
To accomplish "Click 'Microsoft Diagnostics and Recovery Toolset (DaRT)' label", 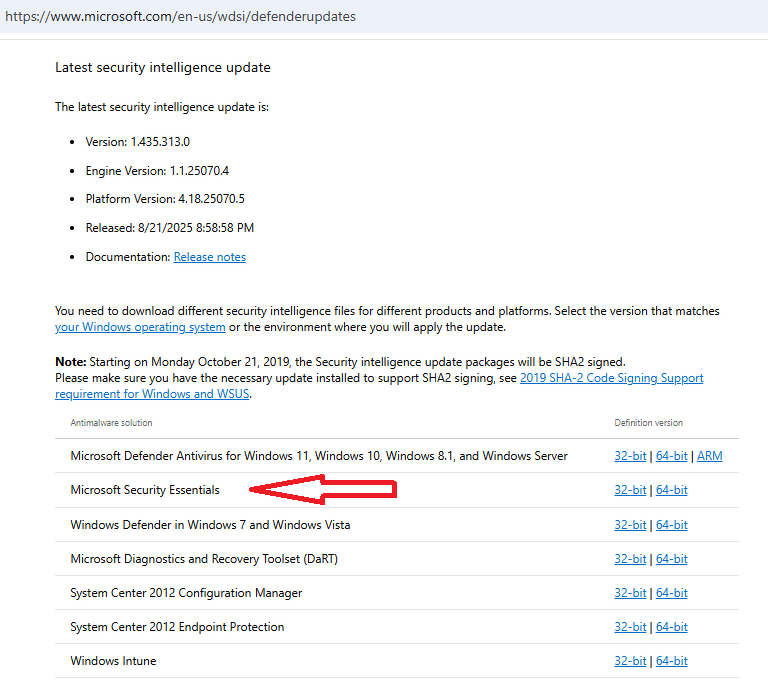I will click(204, 559).
